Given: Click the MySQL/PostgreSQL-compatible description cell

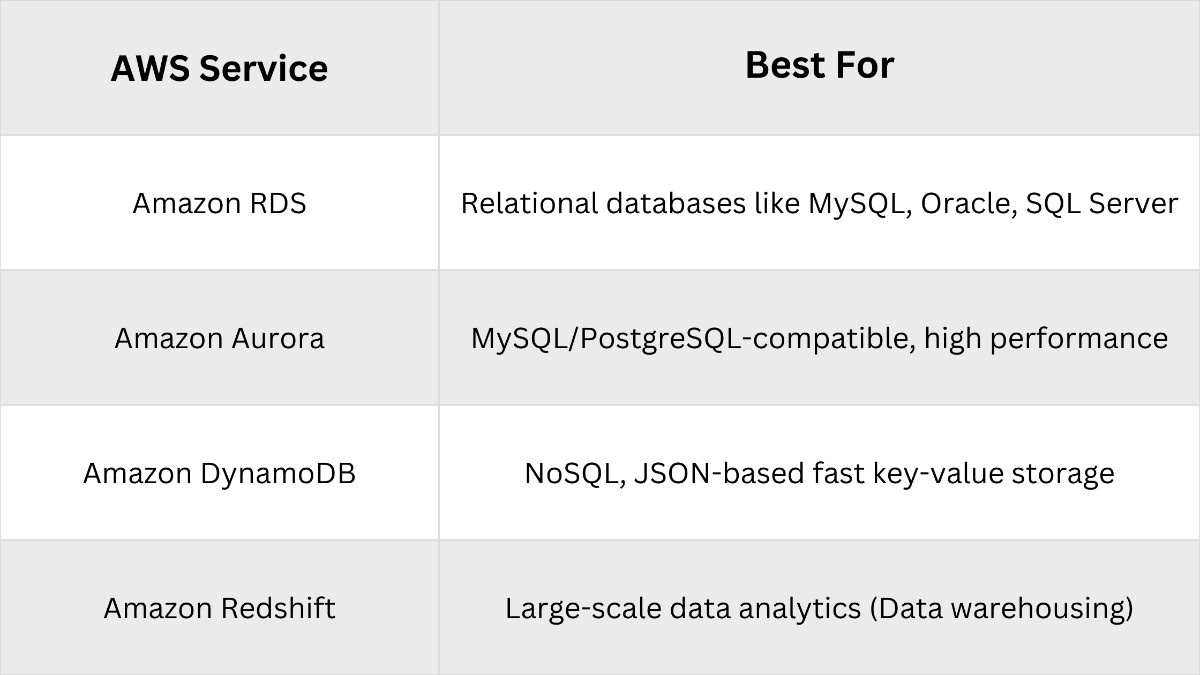Looking at the screenshot, I should click(819, 338).
